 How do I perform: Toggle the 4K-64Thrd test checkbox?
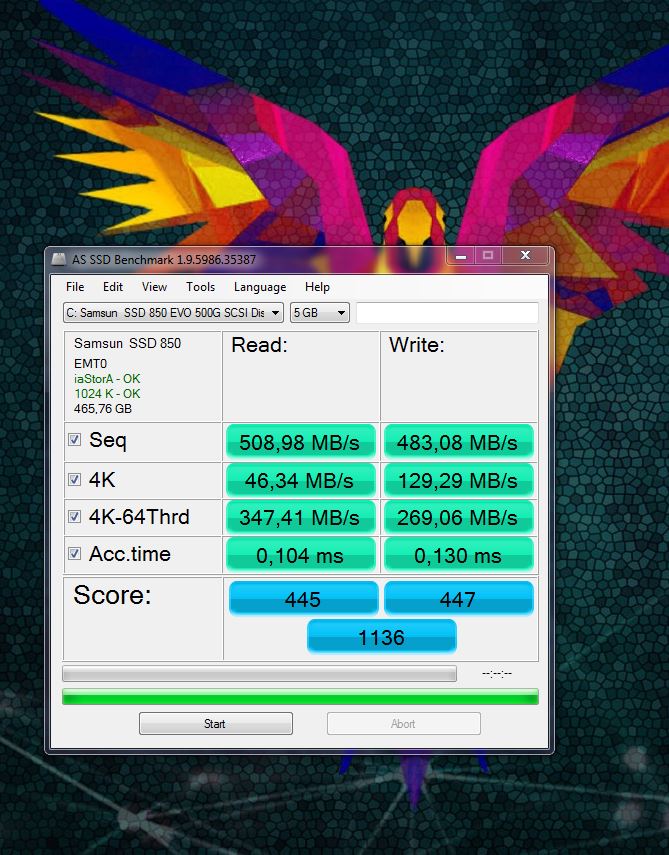coord(75,516)
